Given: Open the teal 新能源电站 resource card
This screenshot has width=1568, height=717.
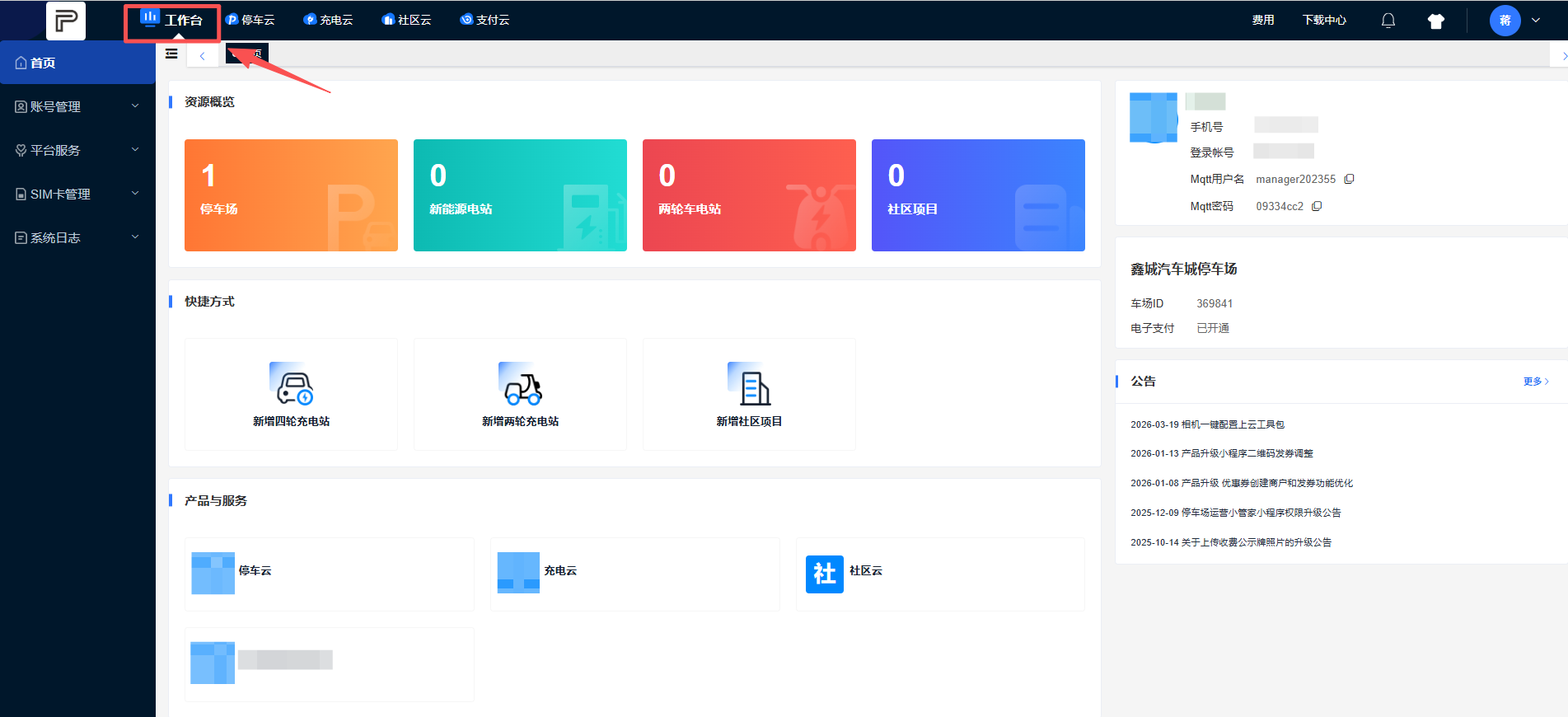Looking at the screenshot, I should coord(520,195).
